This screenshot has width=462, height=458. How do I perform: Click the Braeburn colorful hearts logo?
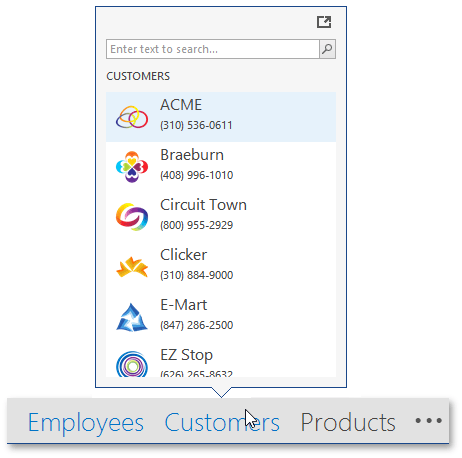(132, 167)
